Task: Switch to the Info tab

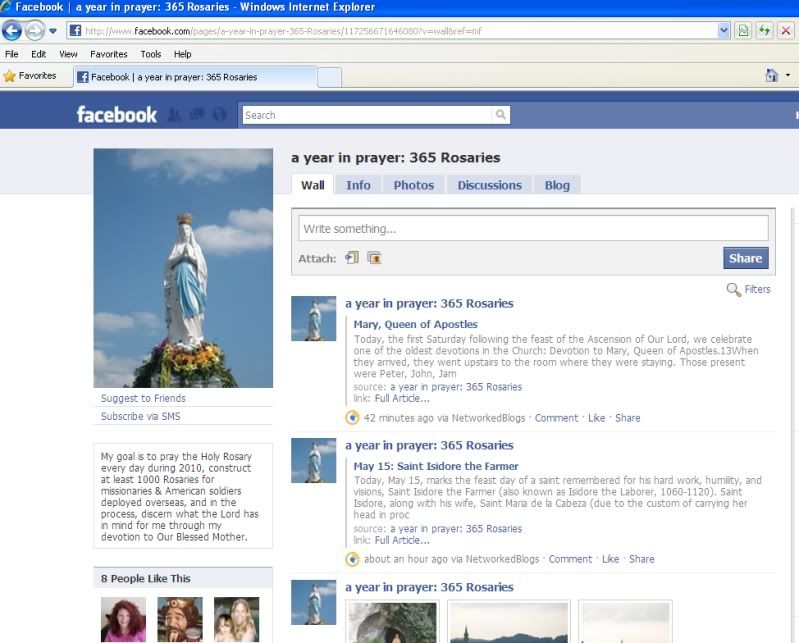Action: pyautogui.click(x=358, y=185)
